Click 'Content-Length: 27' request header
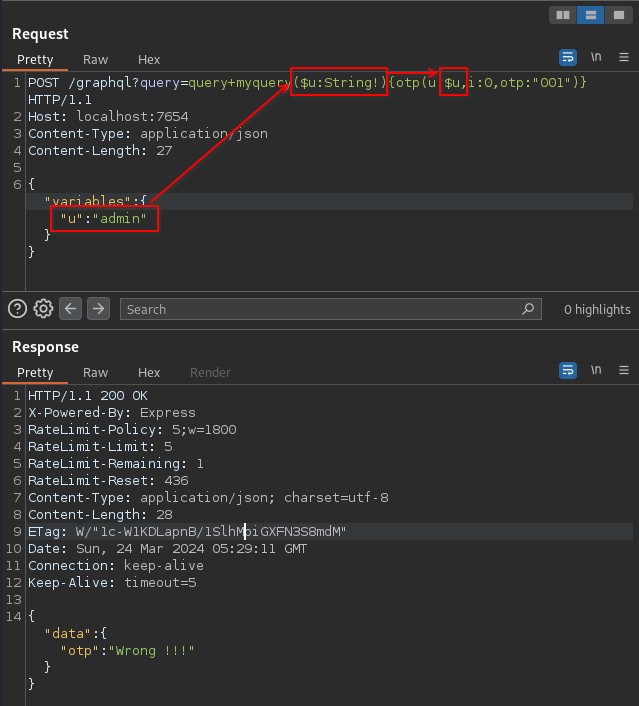Viewport: 639px width, 706px height. coord(100,150)
